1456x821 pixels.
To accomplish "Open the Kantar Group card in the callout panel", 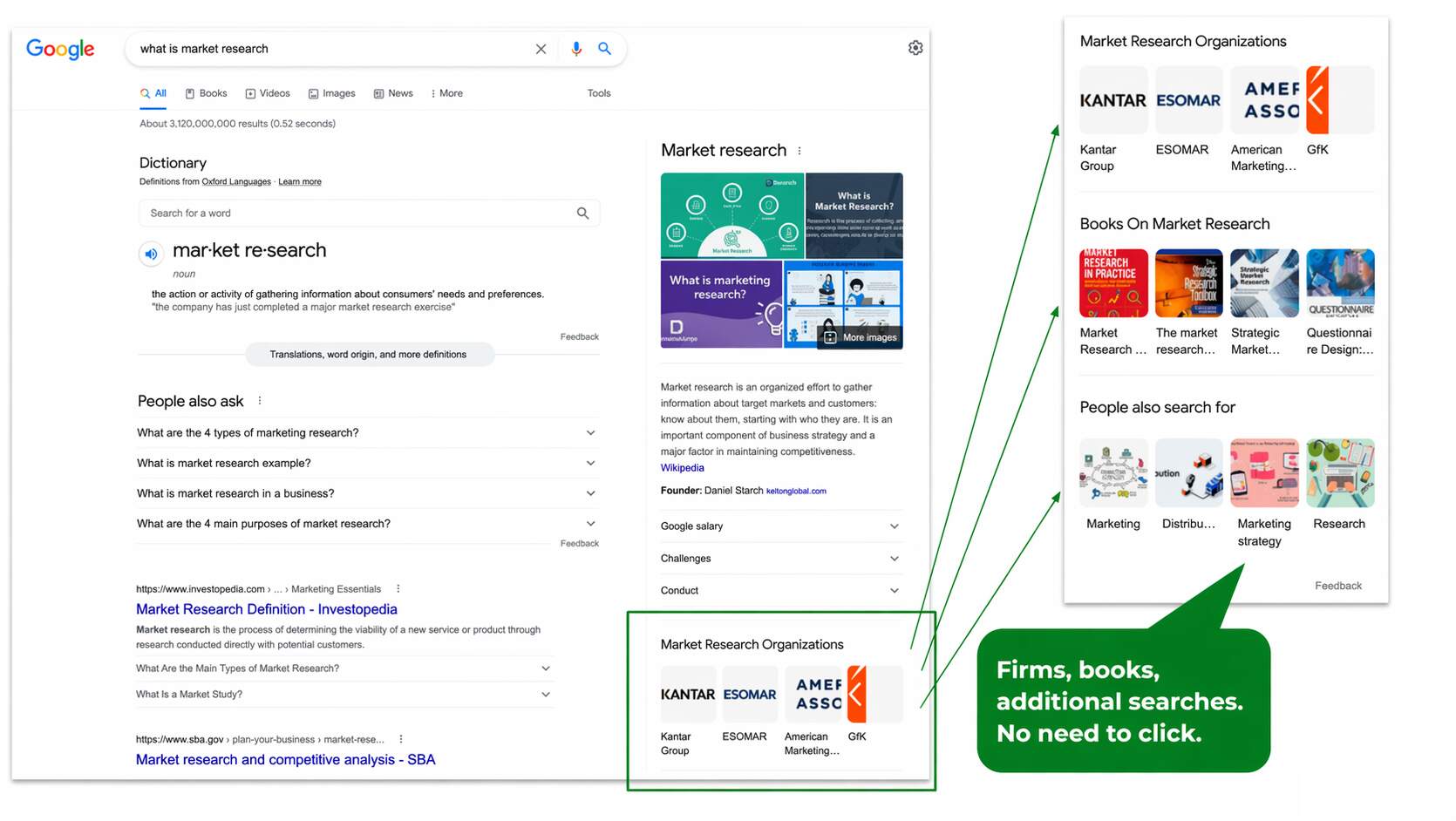I will pos(1113,119).
